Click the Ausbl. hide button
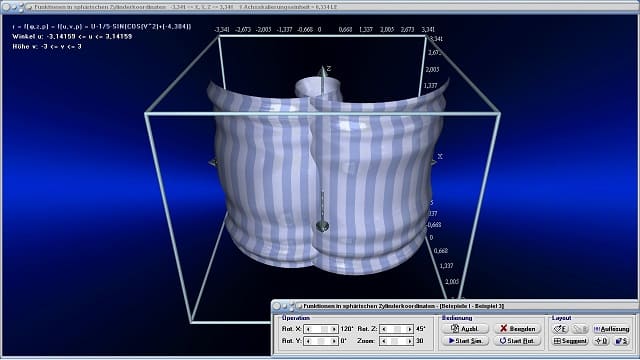The height and width of the screenshot is (360, 640). [x=465, y=329]
